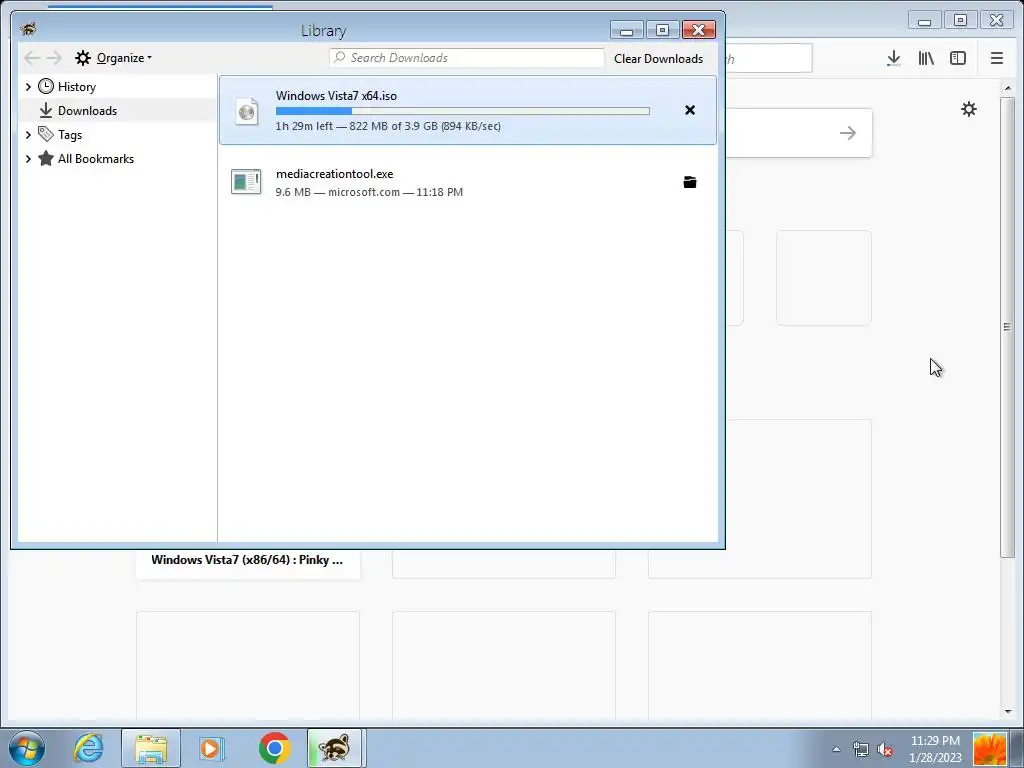Select the Windows Vista7 x64.iso file name
Image resolution: width=1024 pixels, height=768 pixels.
[336, 96]
